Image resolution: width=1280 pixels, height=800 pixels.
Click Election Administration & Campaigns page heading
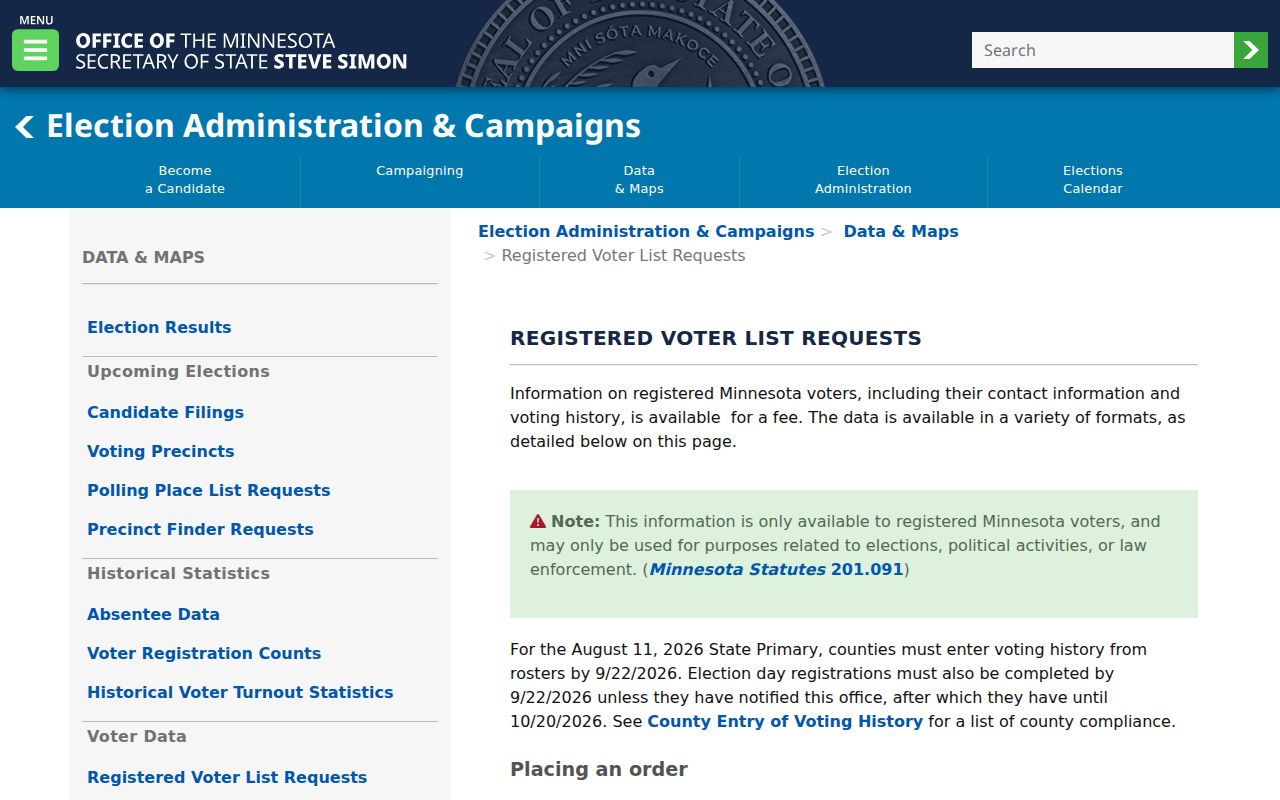[344, 126]
